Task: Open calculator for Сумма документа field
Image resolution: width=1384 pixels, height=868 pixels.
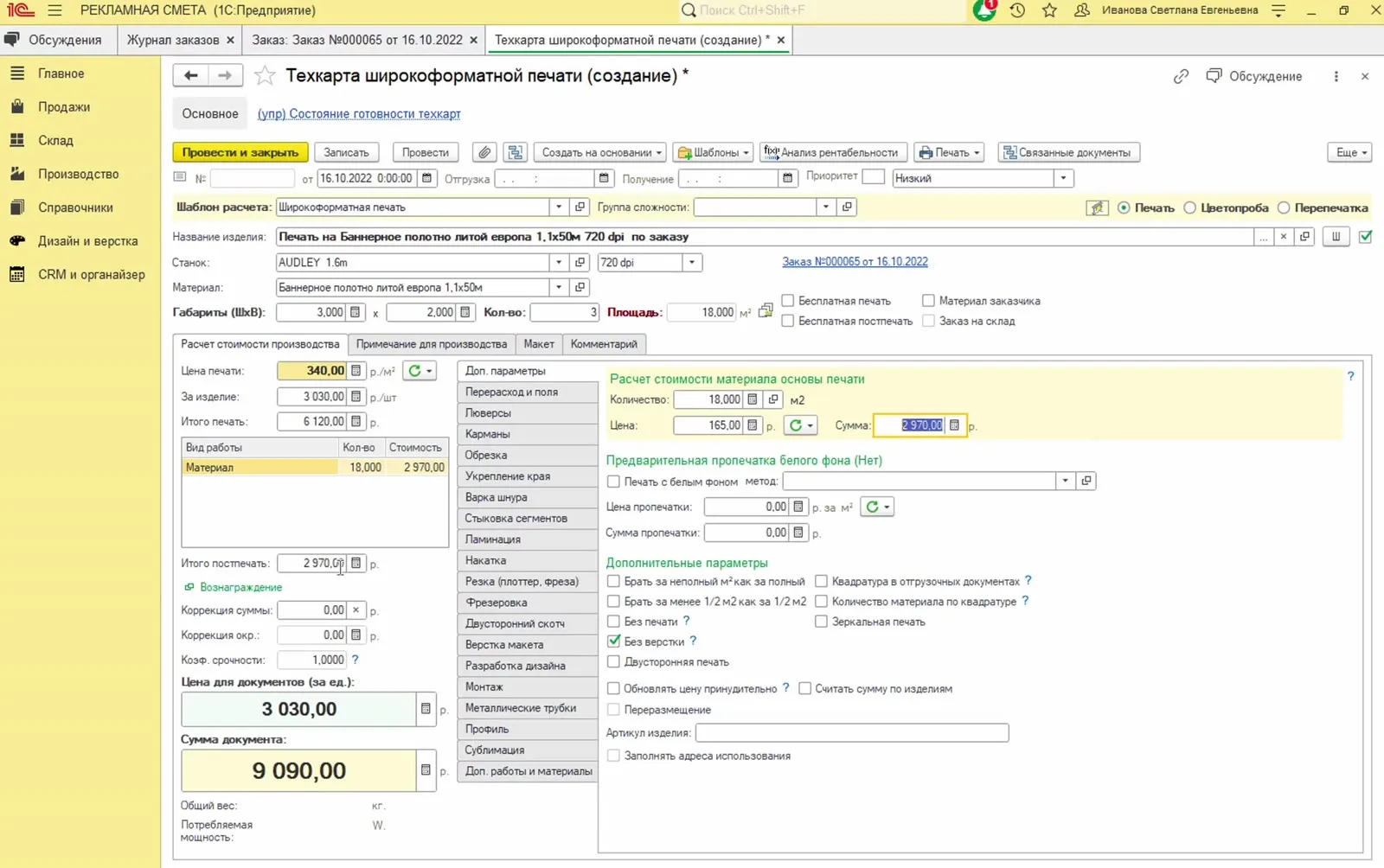Action: 426,769
